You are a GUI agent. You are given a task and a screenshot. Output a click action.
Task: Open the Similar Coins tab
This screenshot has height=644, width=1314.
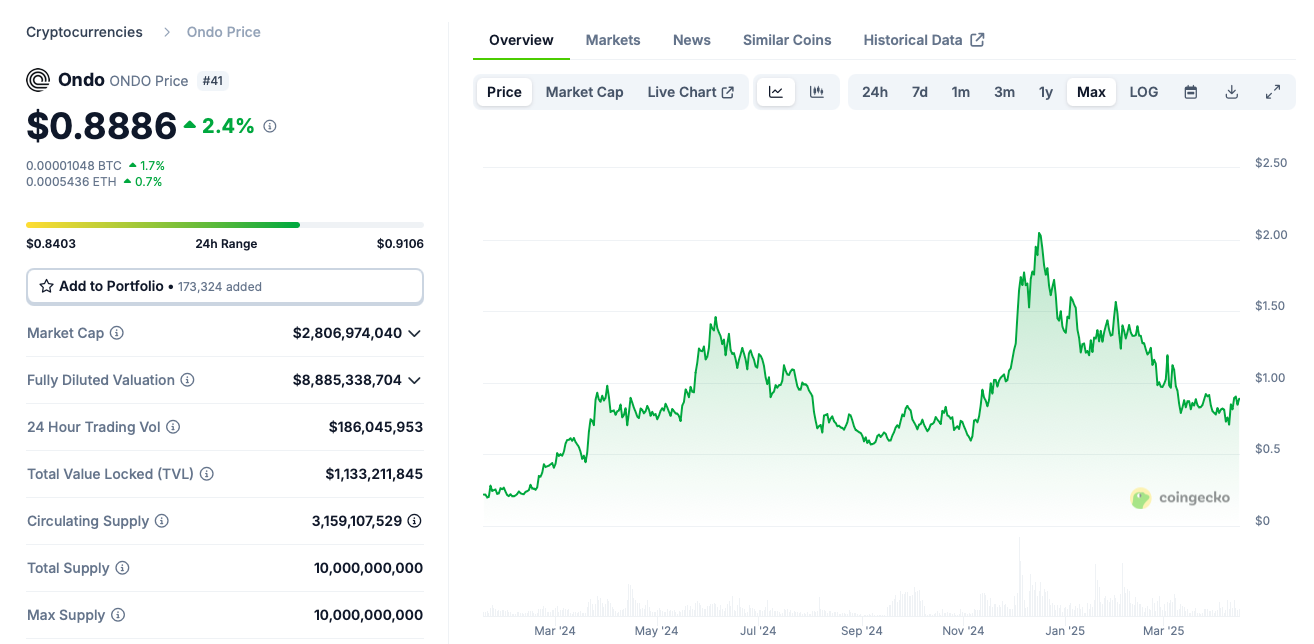787,40
